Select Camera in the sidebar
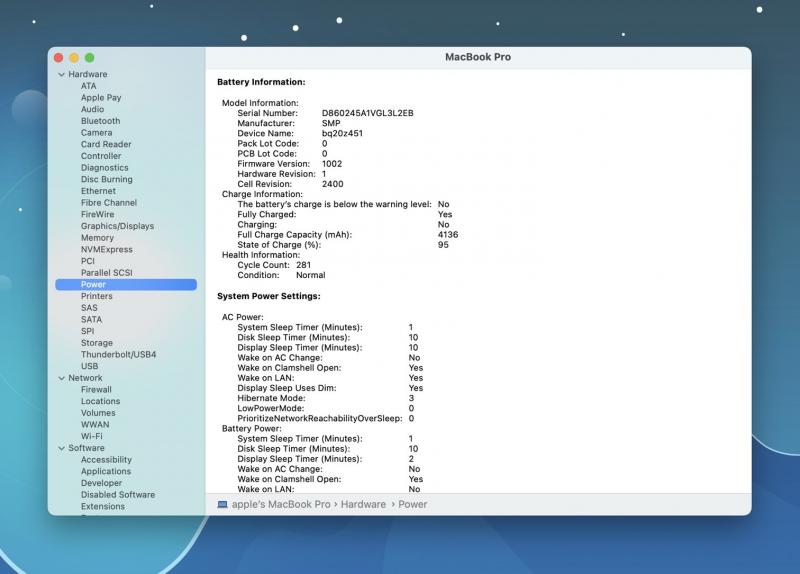The width and height of the screenshot is (800, 574). (x=96, y=133)
